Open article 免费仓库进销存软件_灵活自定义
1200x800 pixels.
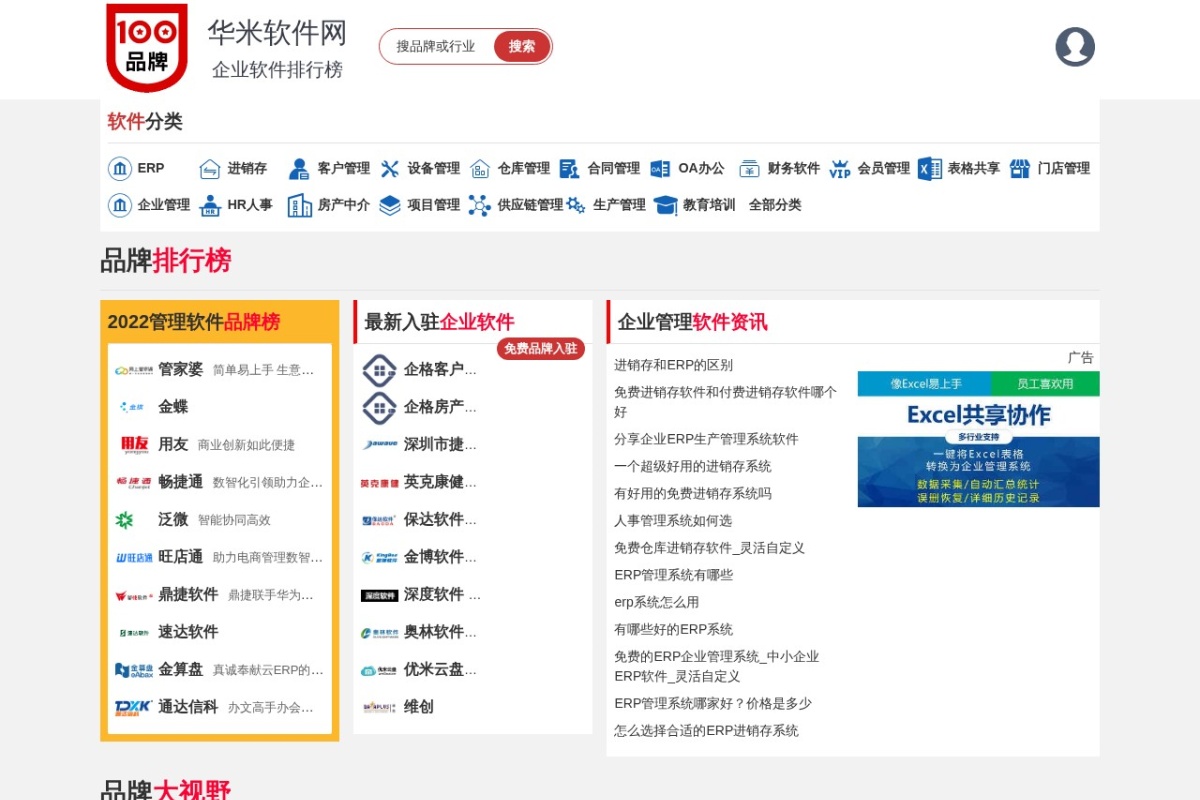pyautogui.click(x=709, y=548)
